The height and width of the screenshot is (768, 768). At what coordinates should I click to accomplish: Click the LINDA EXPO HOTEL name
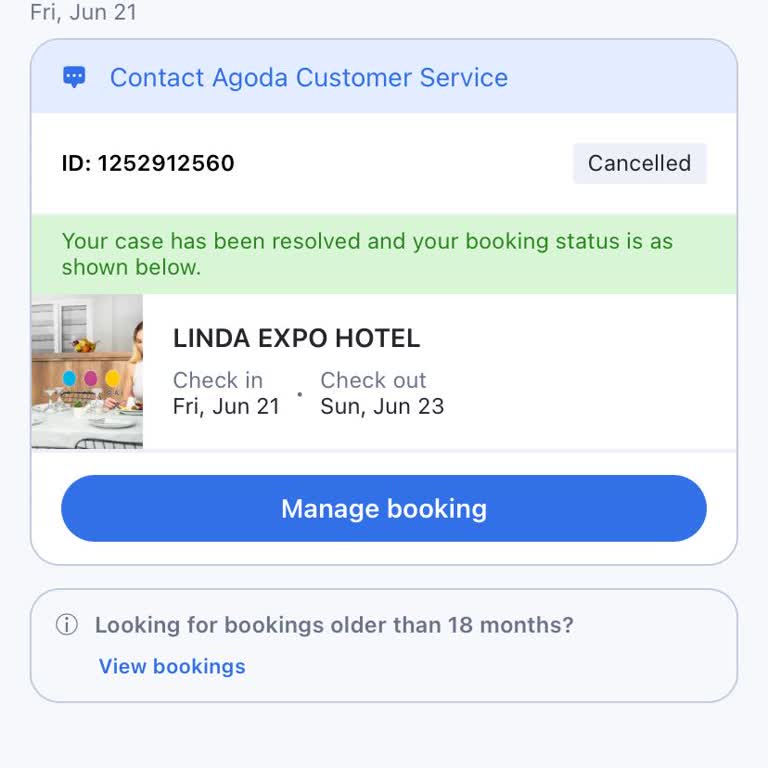click(296, 338)
